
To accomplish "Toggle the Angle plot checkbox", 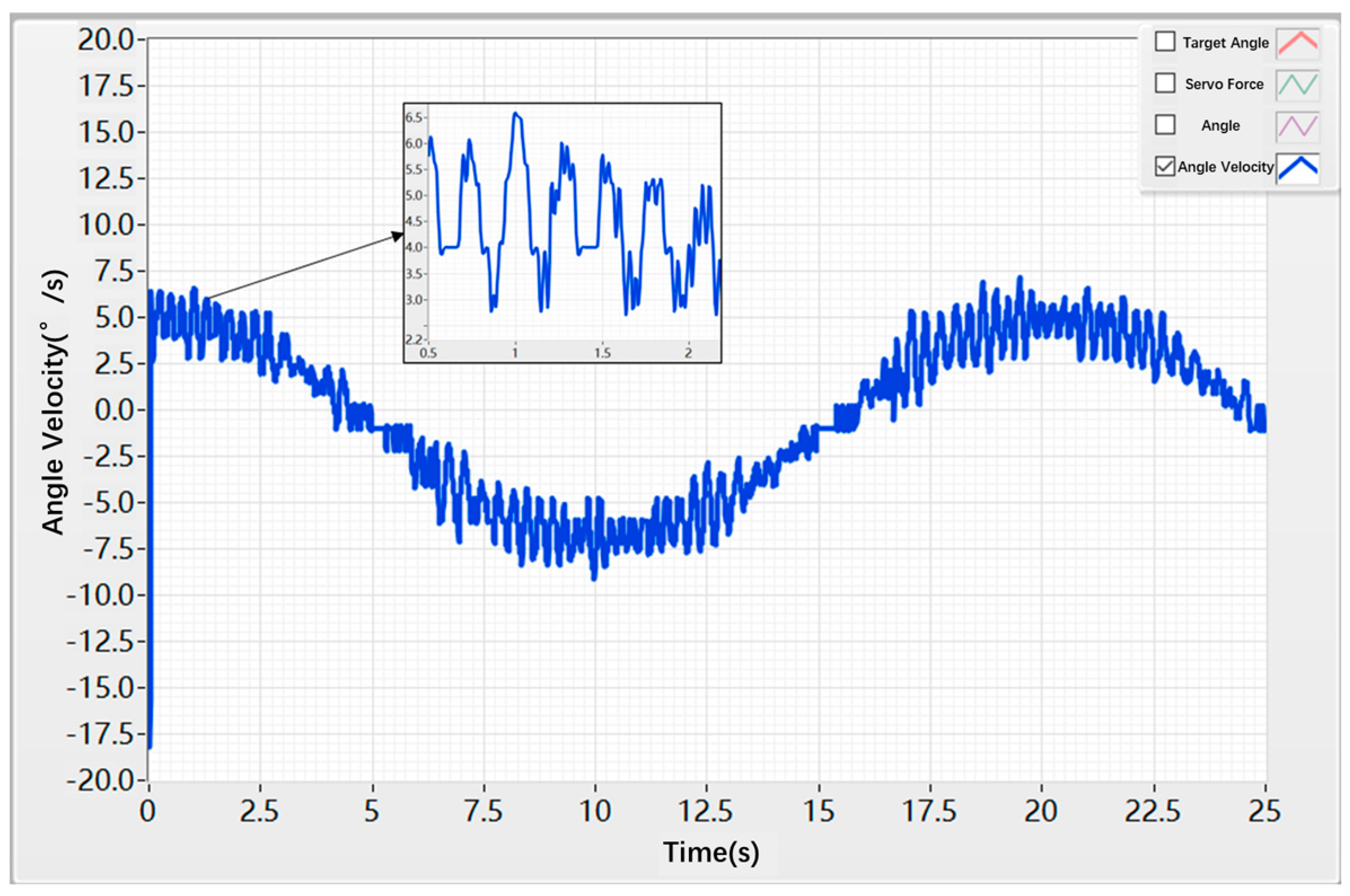I will [1165, 125].
